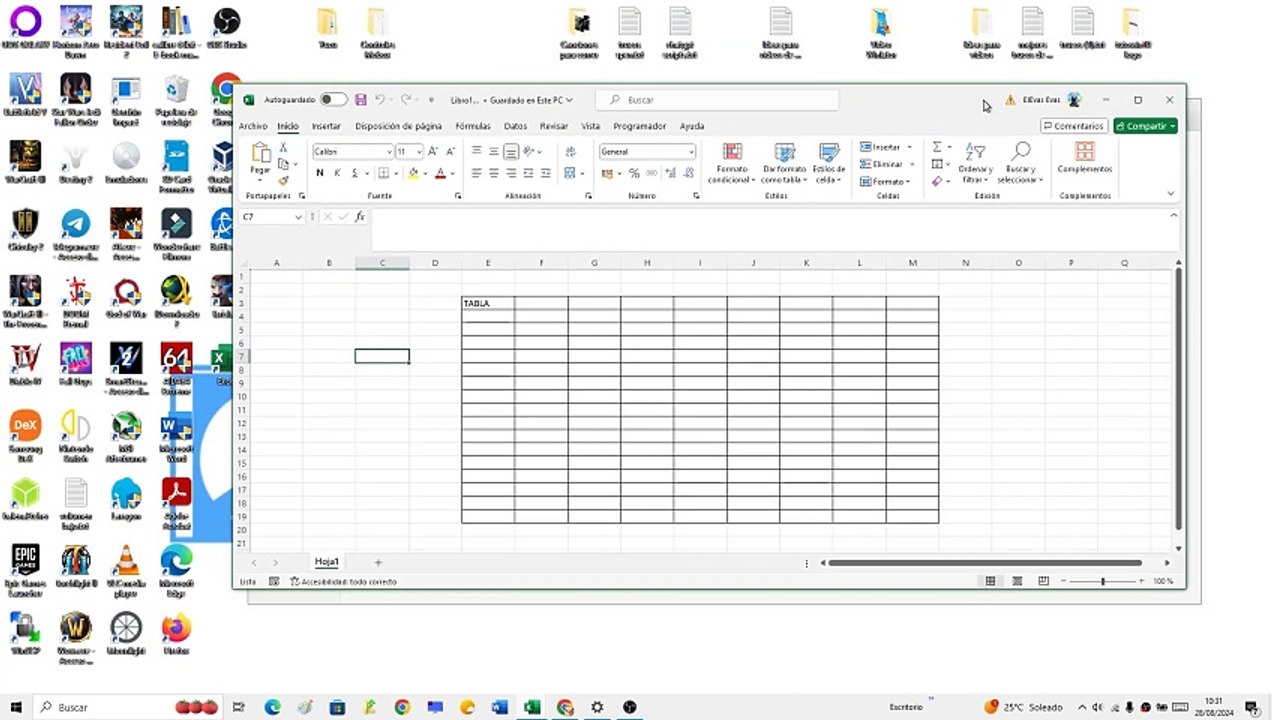1272x720 pixels.
Task: Redo the last action
Action: pos(406,100)
